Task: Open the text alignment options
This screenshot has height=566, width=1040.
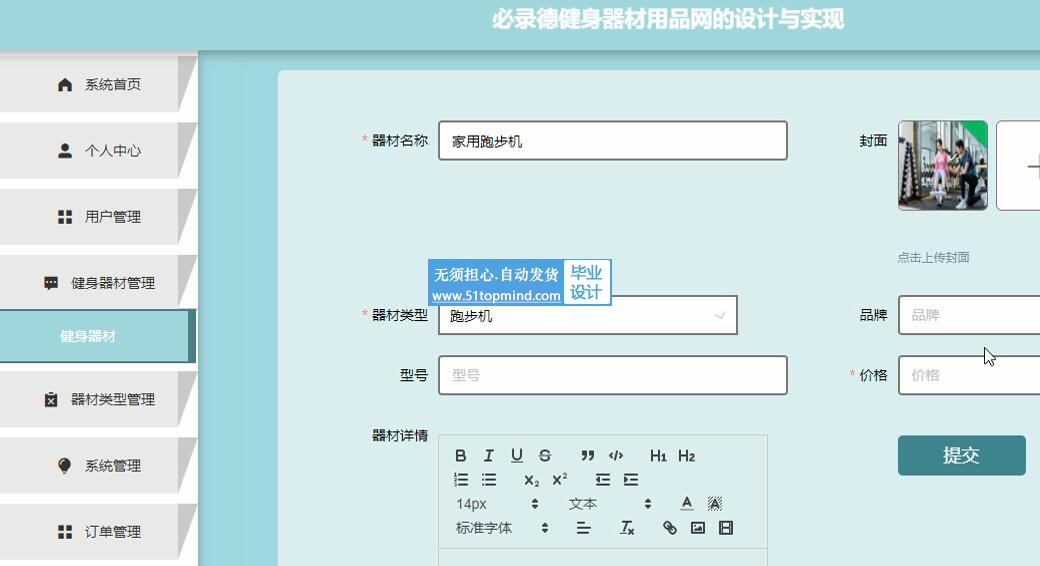Action: (x=584, y=528)
